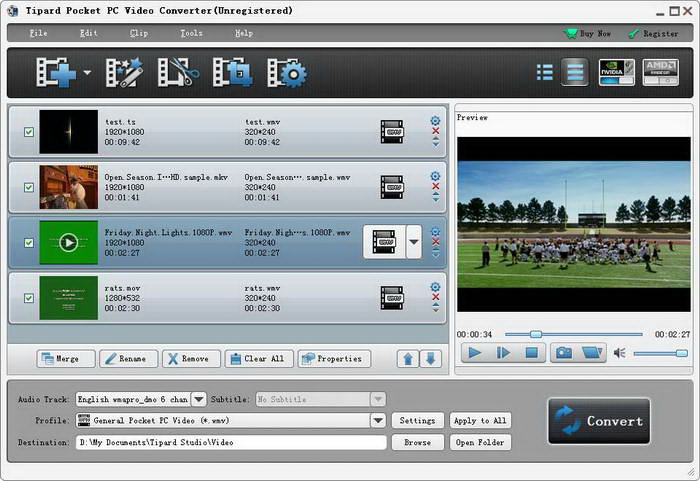
Task: Click the Rename button
Action: [x=129, y=359]
